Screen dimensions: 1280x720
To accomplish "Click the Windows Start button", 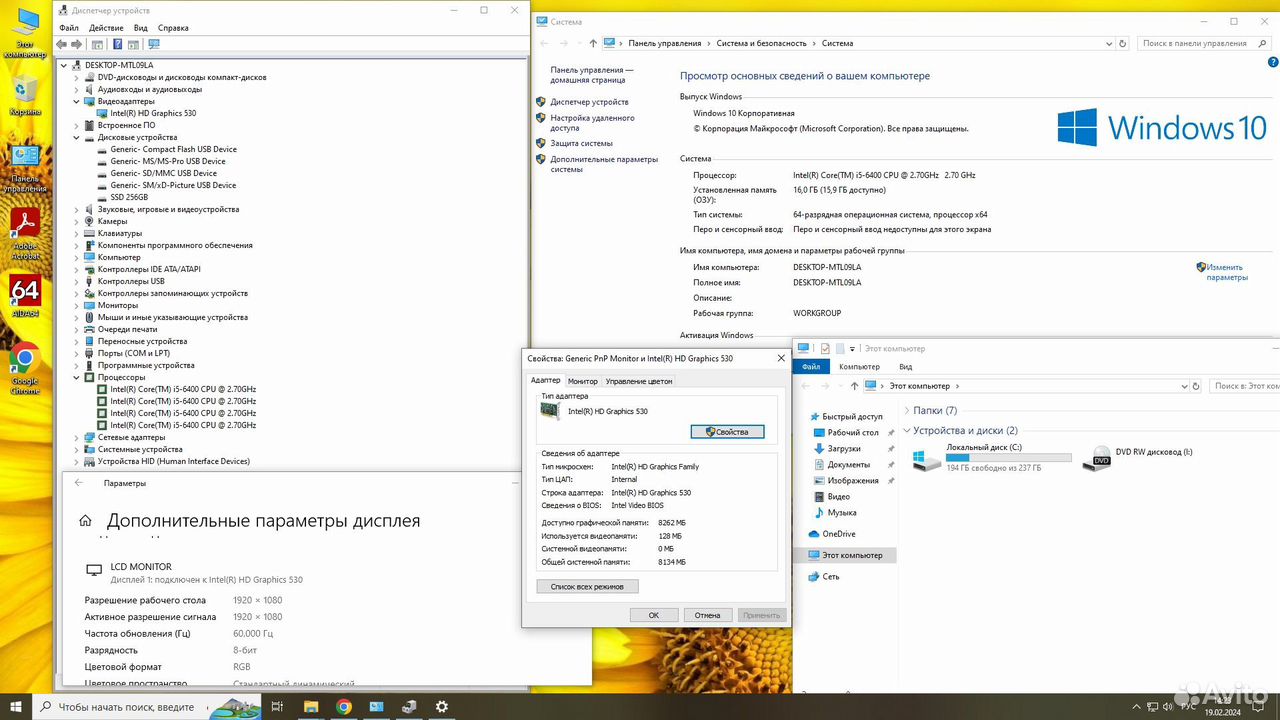I will [15, 706].
